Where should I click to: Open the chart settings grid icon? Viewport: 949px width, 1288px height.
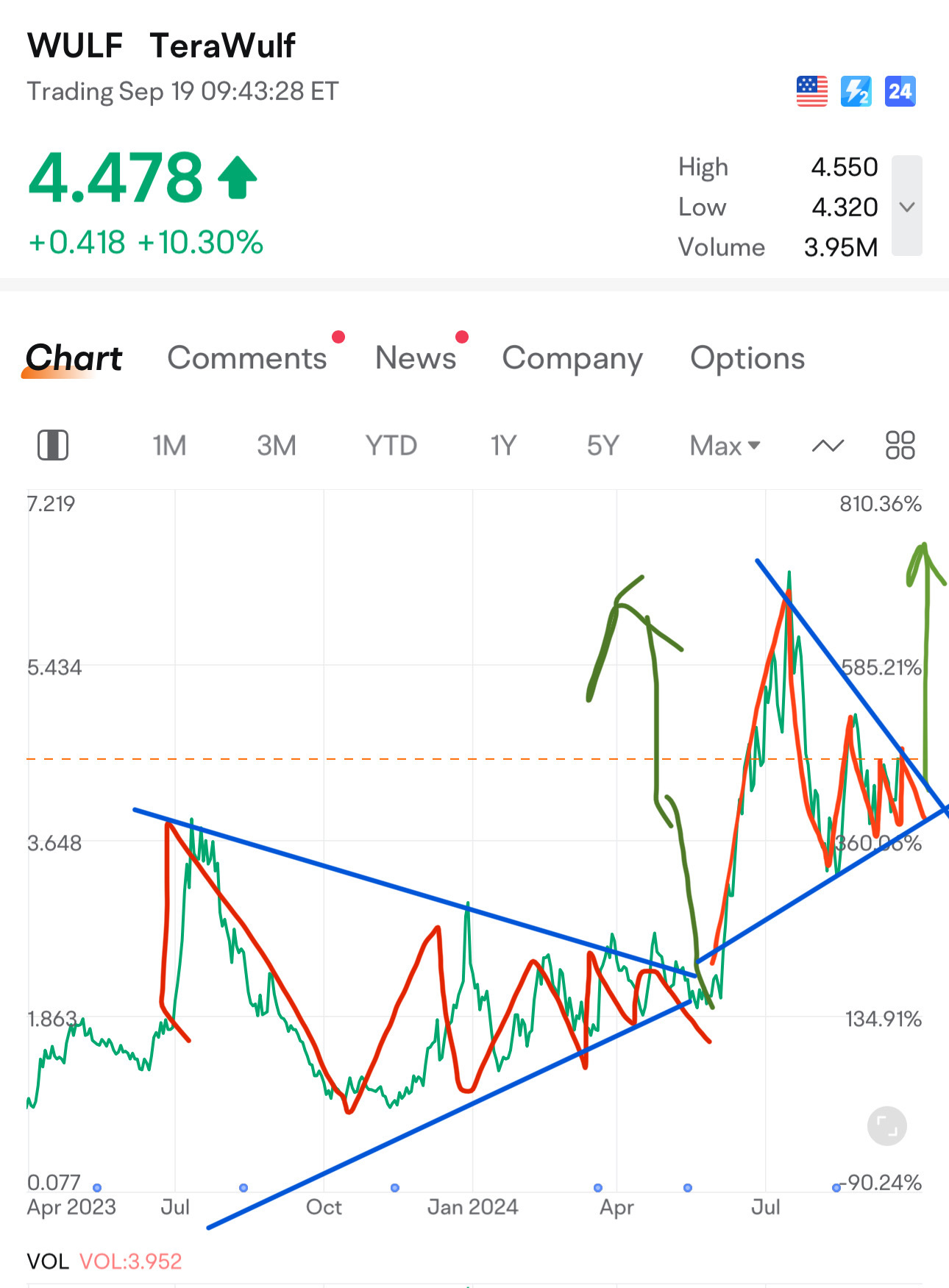tap(900, 445)
